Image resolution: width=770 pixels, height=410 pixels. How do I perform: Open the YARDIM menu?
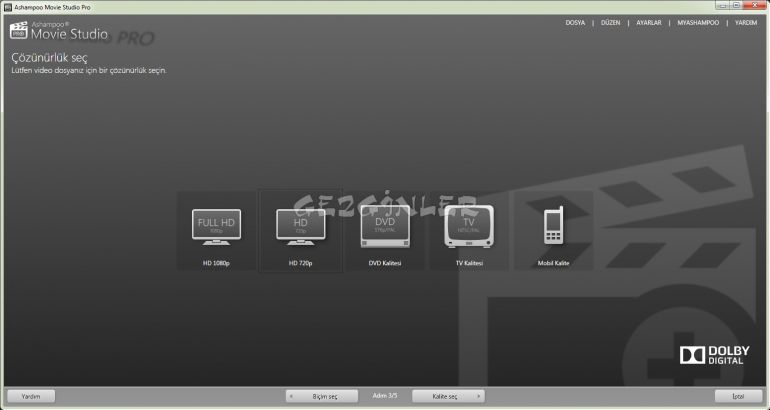coord(746,23)
